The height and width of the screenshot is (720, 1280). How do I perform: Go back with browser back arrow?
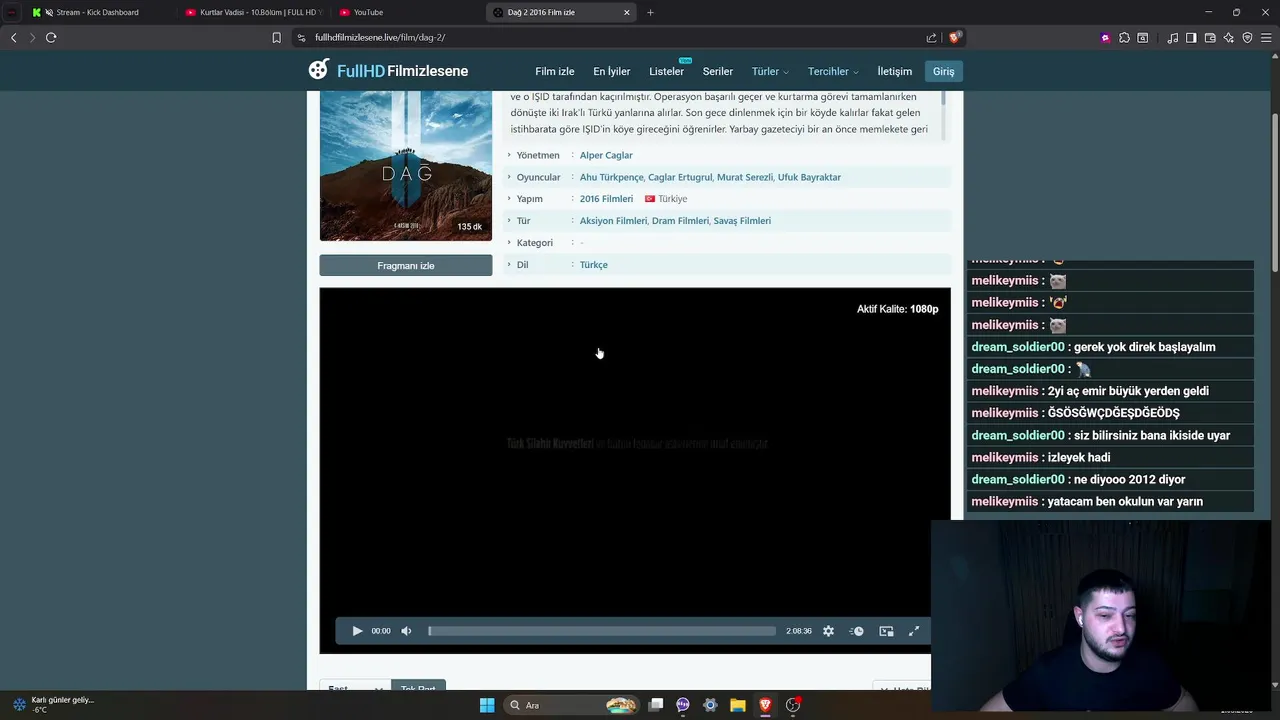[14, 38]
